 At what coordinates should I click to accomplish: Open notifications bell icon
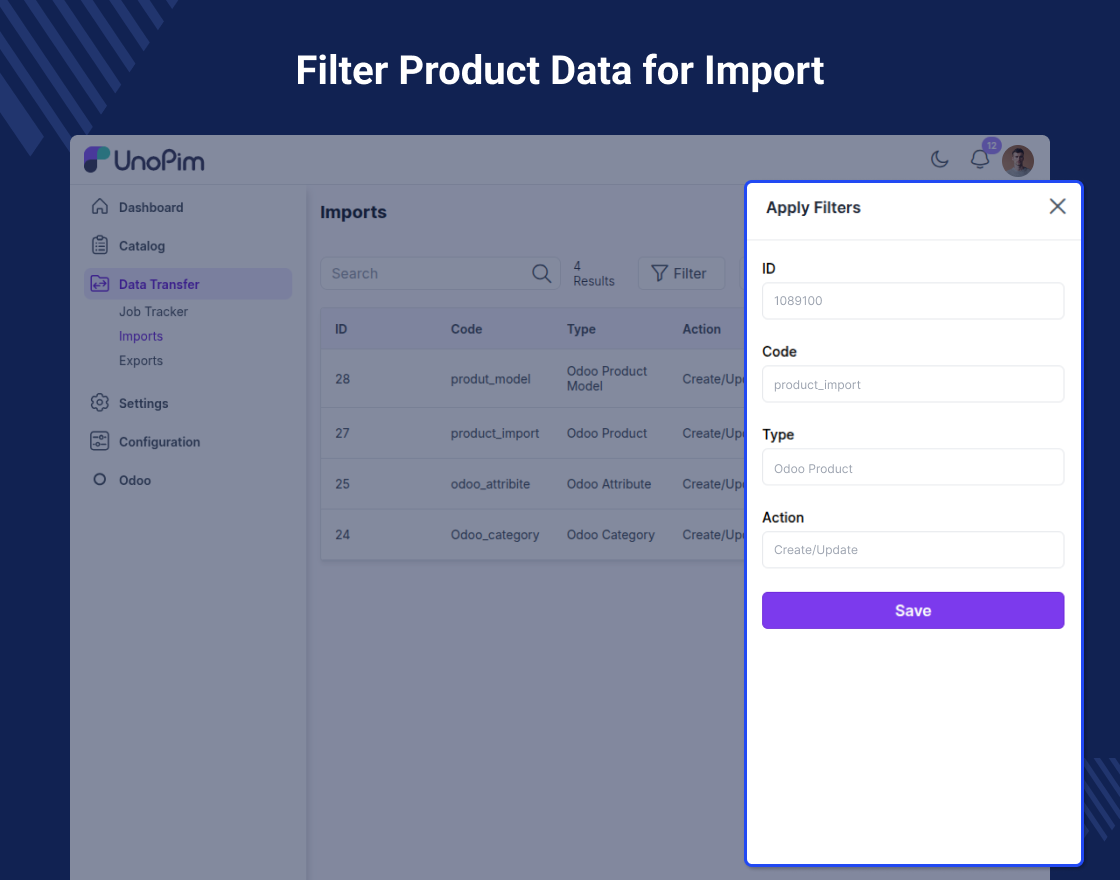point(980,159)
